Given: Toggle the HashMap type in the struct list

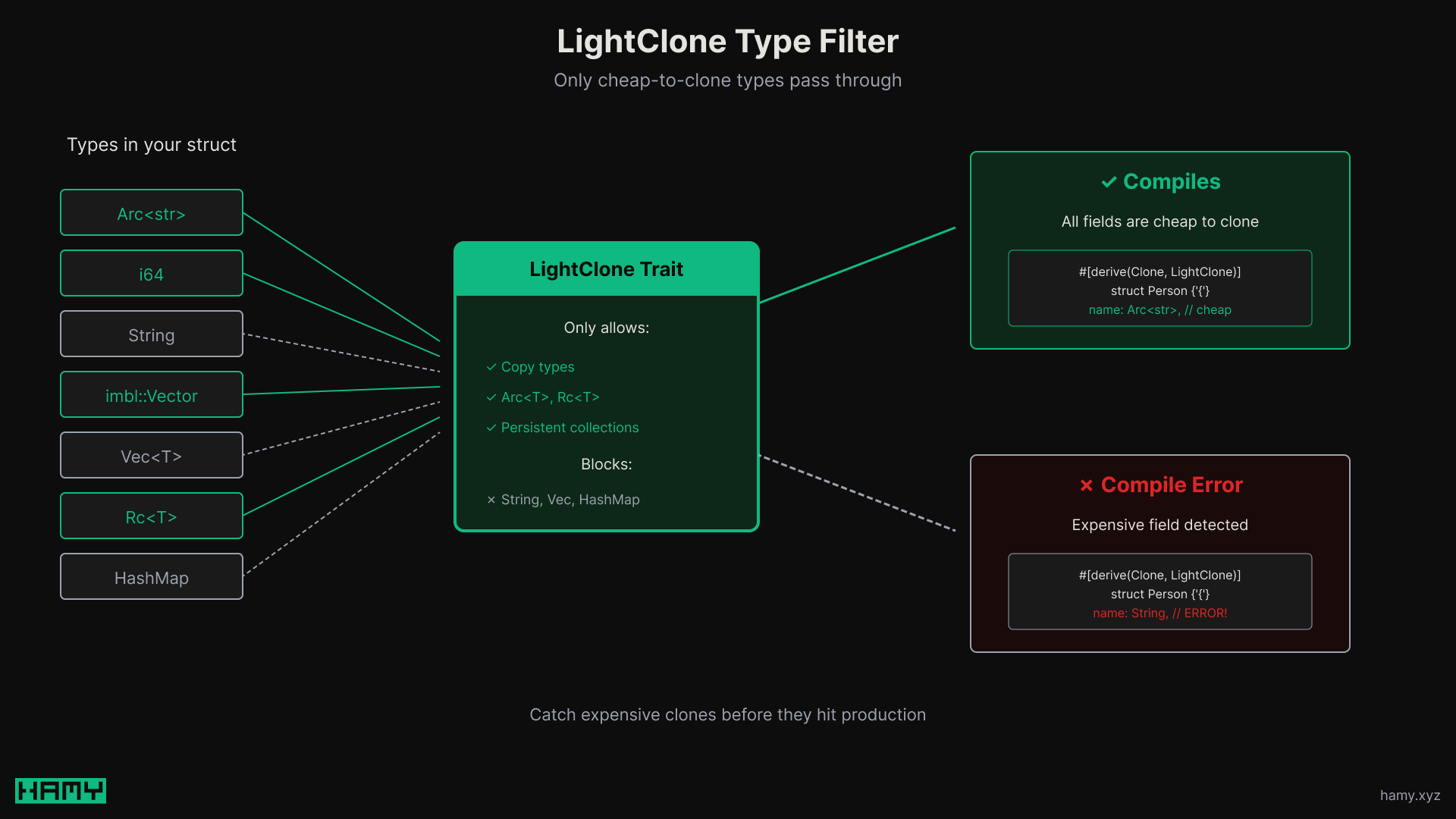Looking at the screenshot, I should [x=151, y=577].
